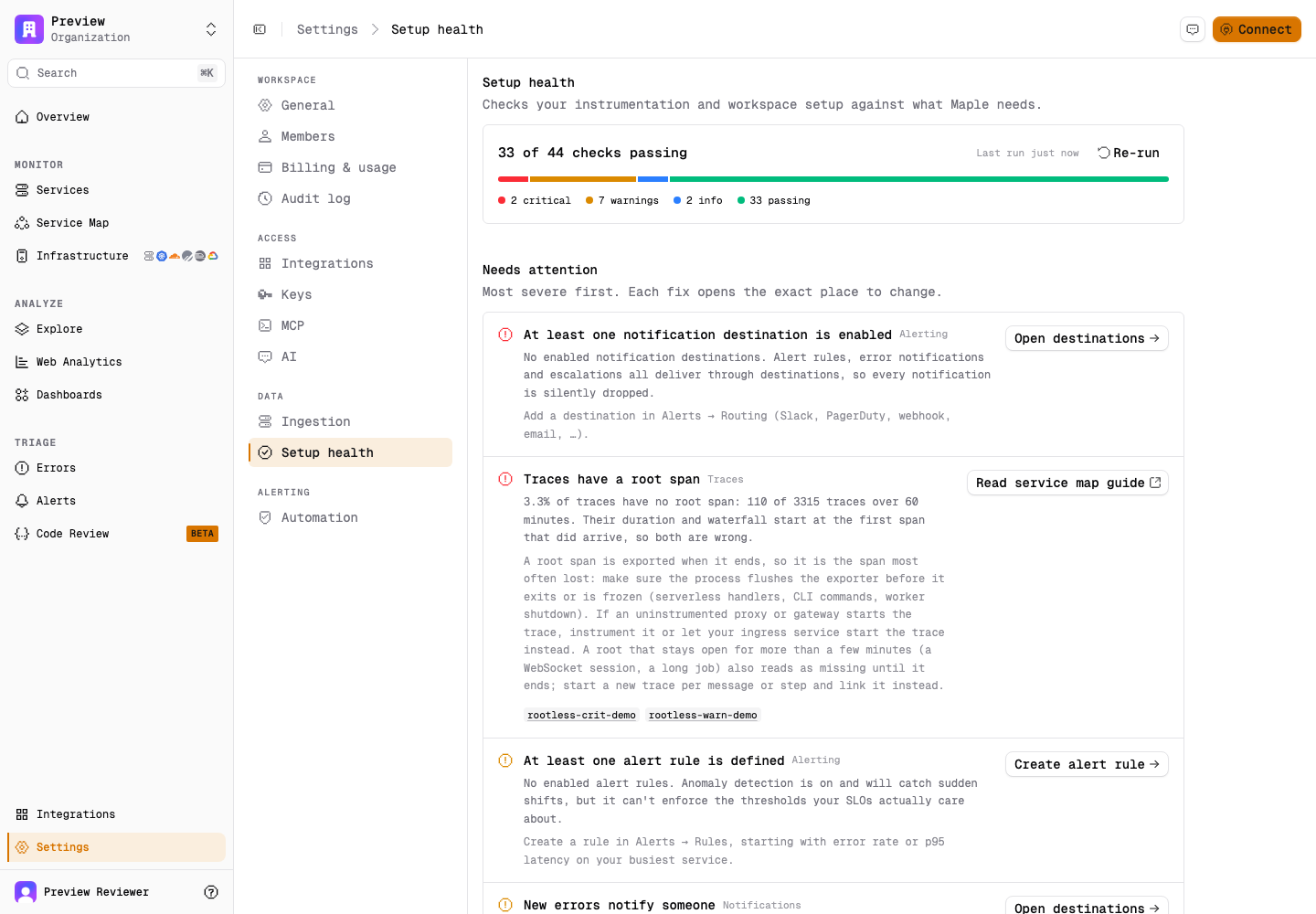Open the Keys settings page

(350, 294)
